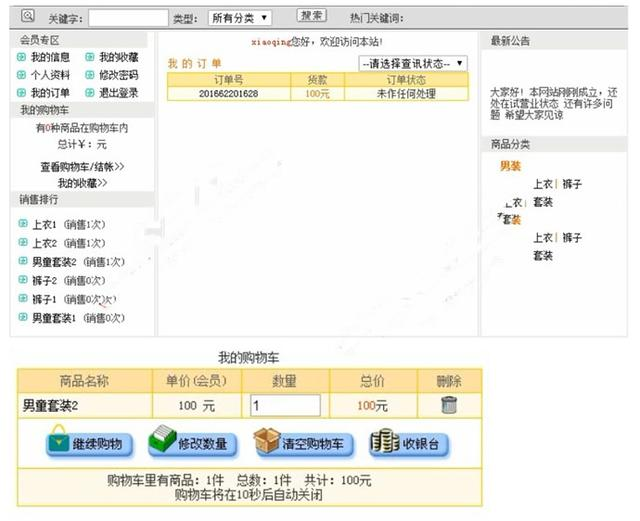Viewport: 640px width, 521px height.
Task: Open 裤子 under the second category
Action: coord(572,238)
